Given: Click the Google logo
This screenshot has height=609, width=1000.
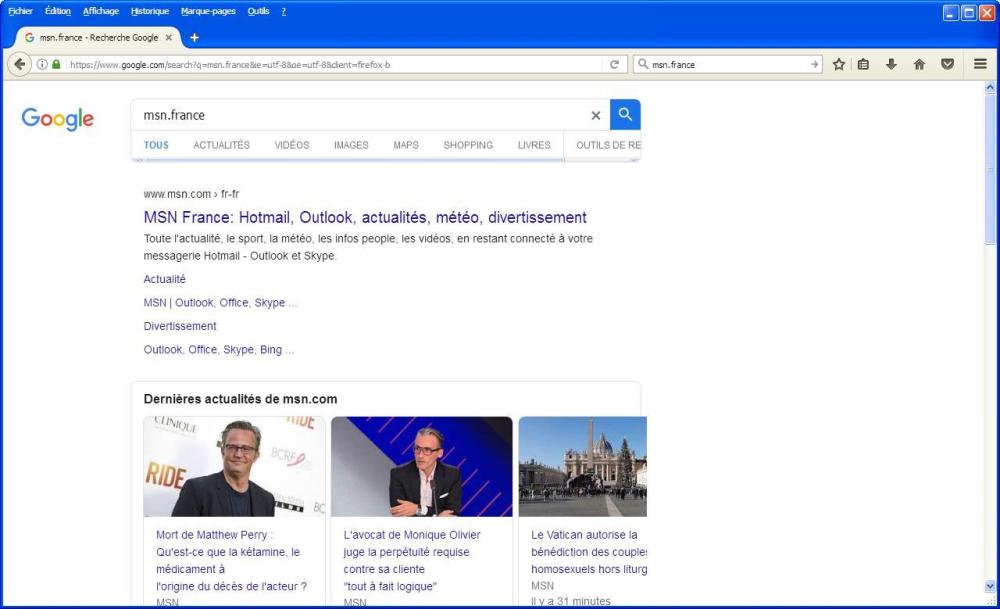Looking at the screenshot, I should [57, 119].
